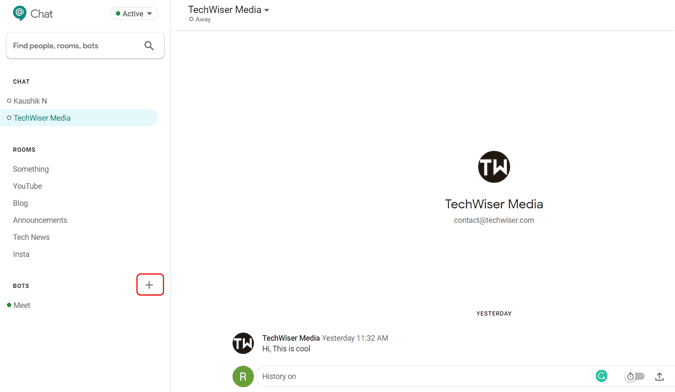Click the search magnifier icon
This screenshot has height=392, width=675.
tap(149, 46)
